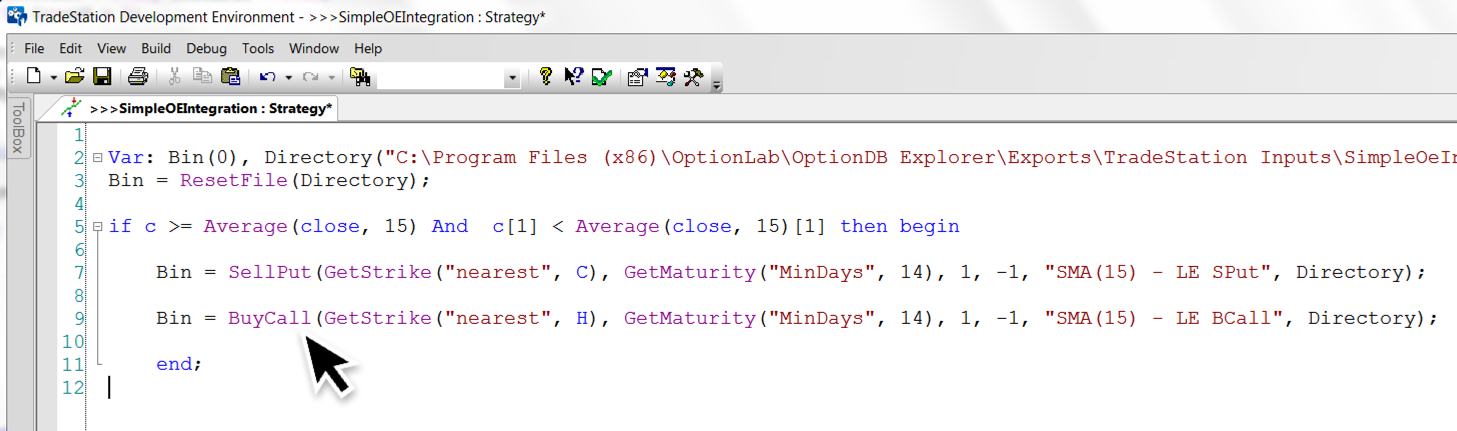The height and width of the screenshot is (431, 1457).
Task: Expand the Undo history dropdown
Action: [x=288, y=78]
